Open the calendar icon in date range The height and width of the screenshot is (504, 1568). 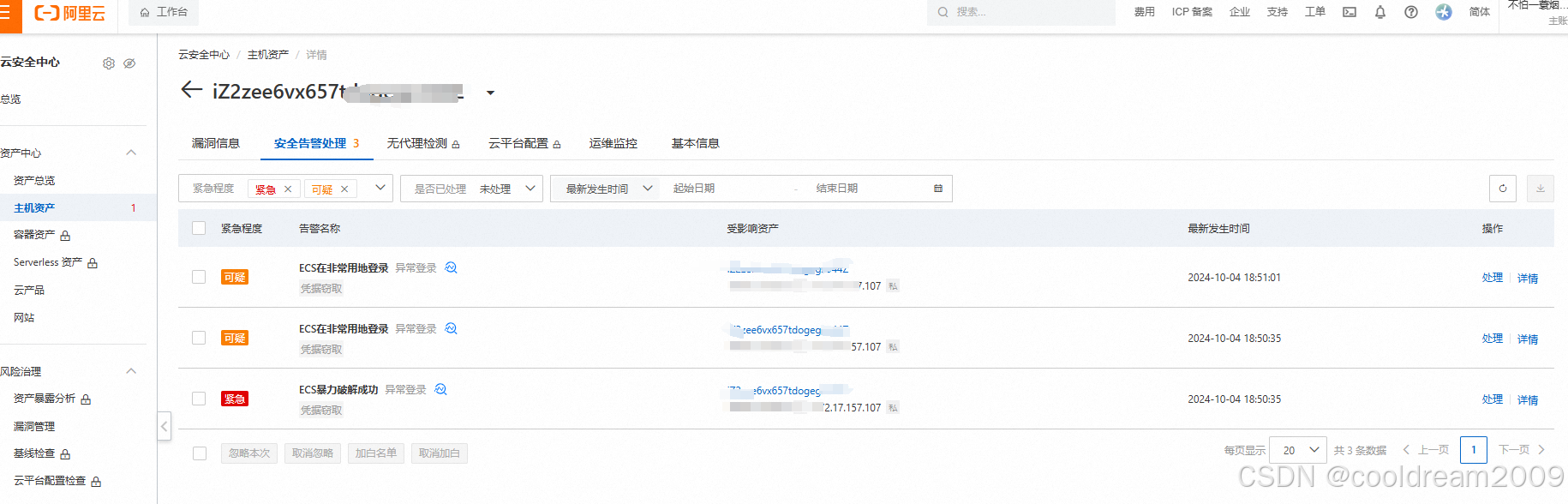click(x=938, y=189)
